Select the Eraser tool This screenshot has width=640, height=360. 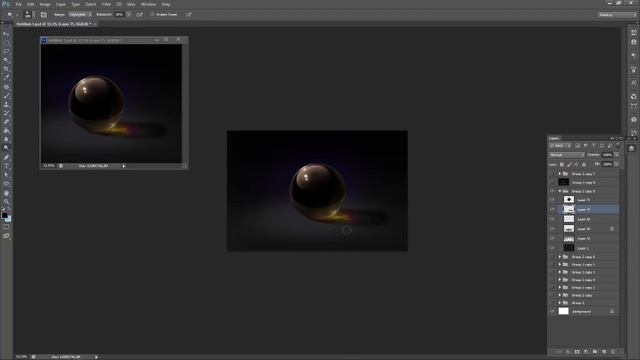coord(6,122)
